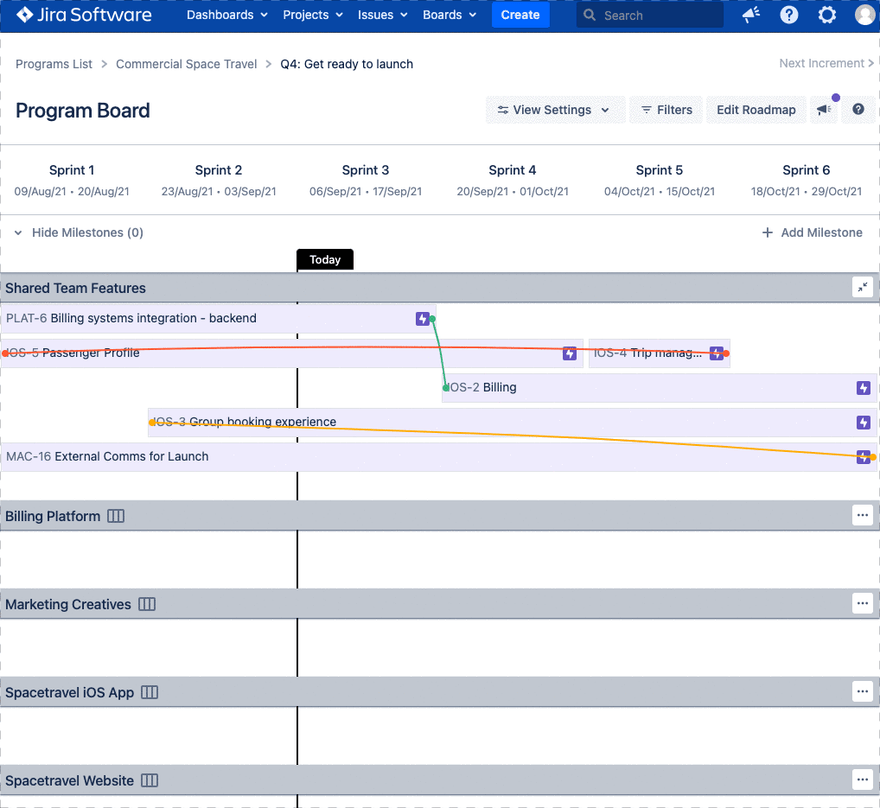880x808 pixels.
Task: Open the settings gear in navbar
Action: pos(827,15)
